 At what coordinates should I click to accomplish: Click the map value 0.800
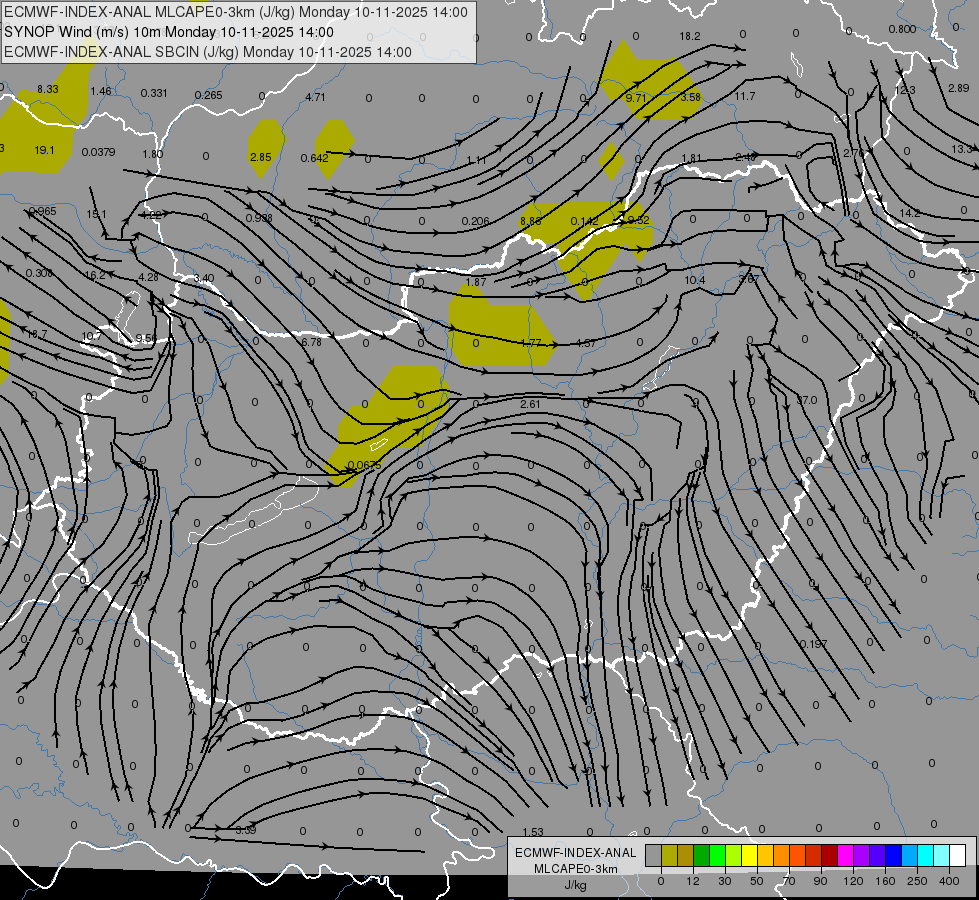point(902,29)
